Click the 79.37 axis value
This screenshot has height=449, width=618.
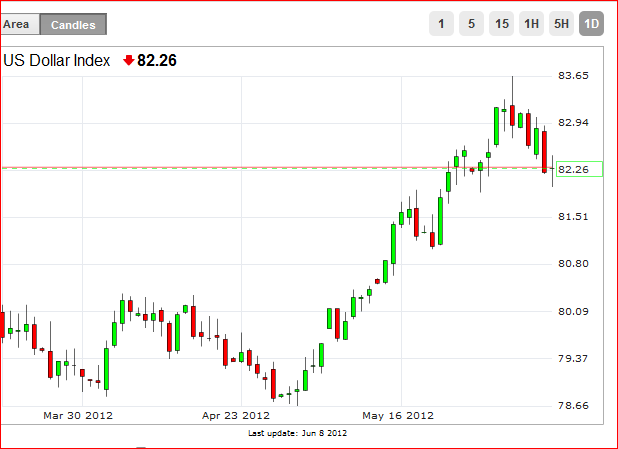(x=573, y=358)
